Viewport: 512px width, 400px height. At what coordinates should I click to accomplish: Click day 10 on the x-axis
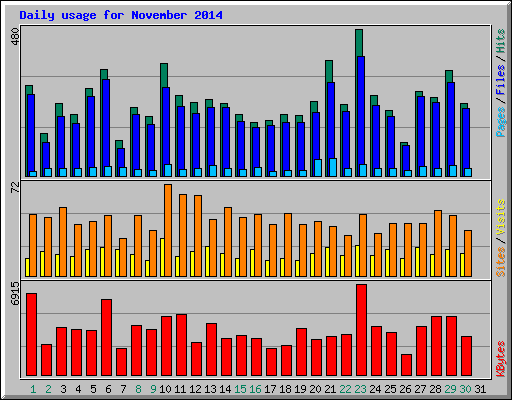point(165,389)
